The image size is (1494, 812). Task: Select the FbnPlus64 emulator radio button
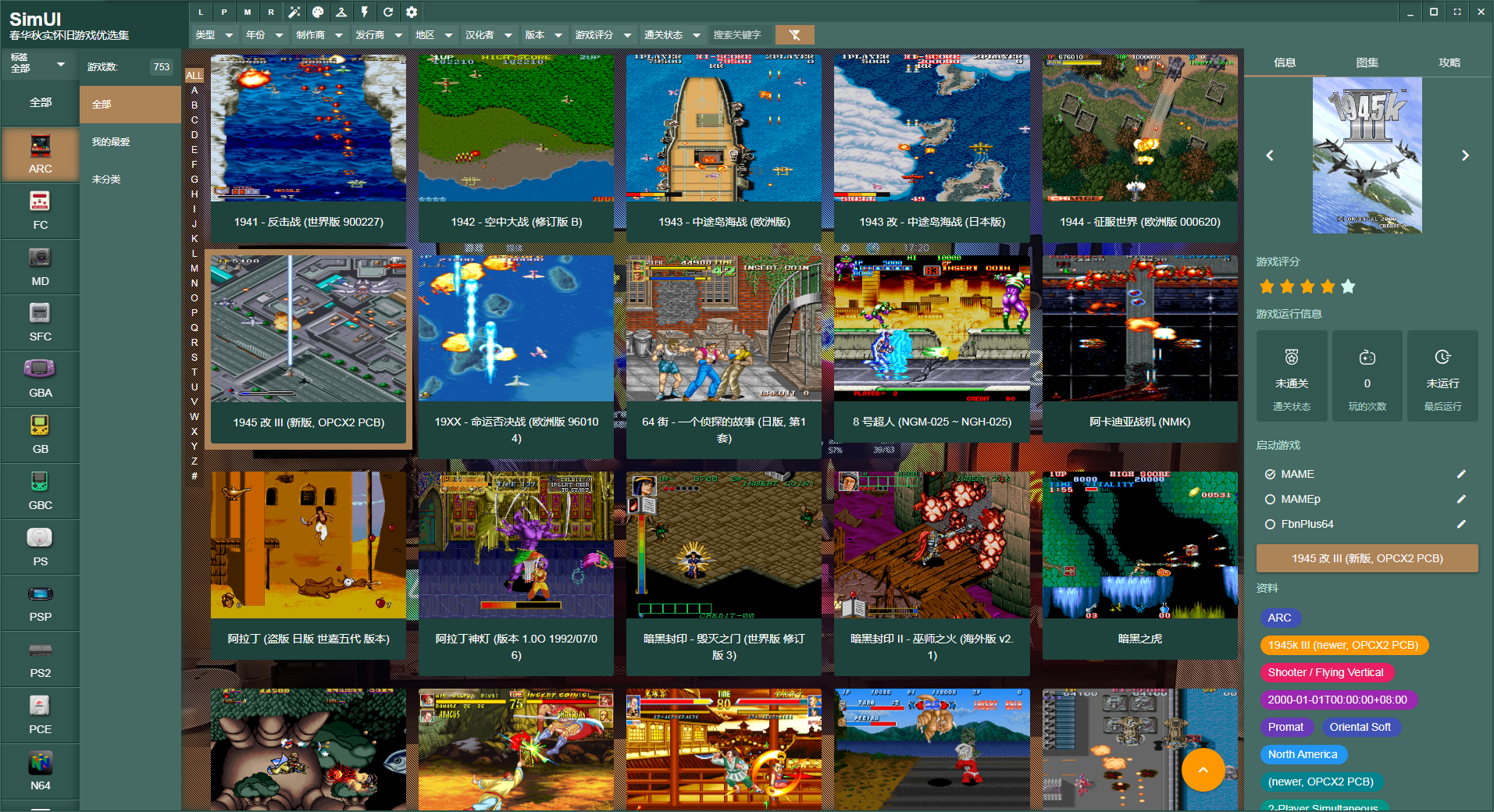[x=1271, y=524]
